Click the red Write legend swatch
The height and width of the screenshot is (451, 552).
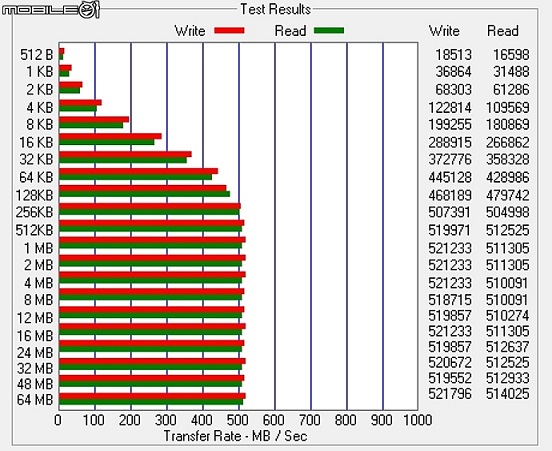pyautogui.click(x=229, y=31)
